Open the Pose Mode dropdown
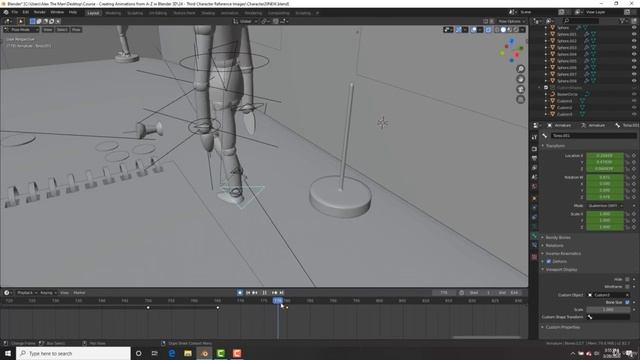This screenshot has width=640, height=360. 21,29
